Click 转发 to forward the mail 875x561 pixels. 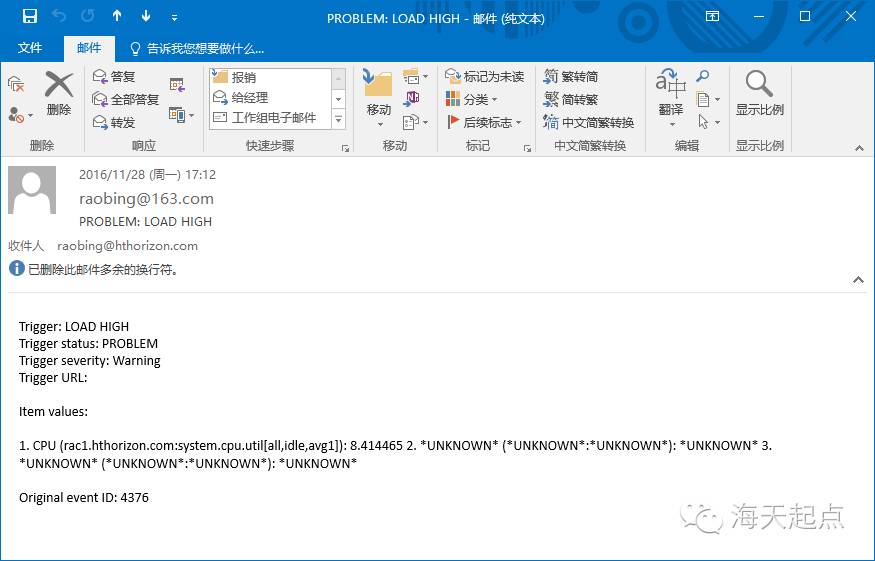pyautogui.click(x=114, y=122)
